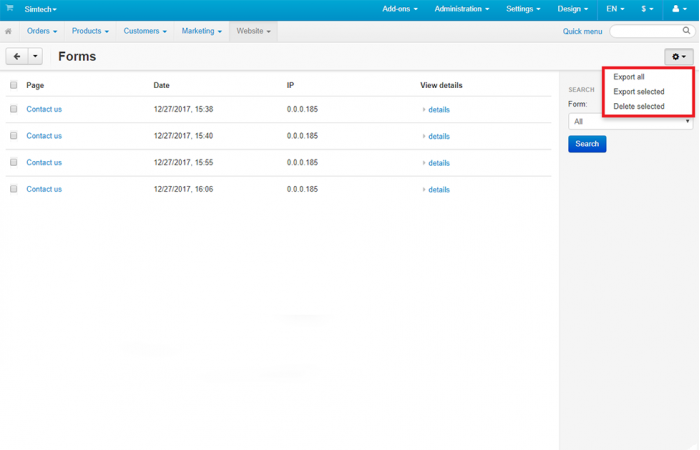Image resolution: width=700 pixels, height=450 pixels.
Task: Check the Contact us row dated 15:38
Action: pyautogui.click(x=14, y=109)
